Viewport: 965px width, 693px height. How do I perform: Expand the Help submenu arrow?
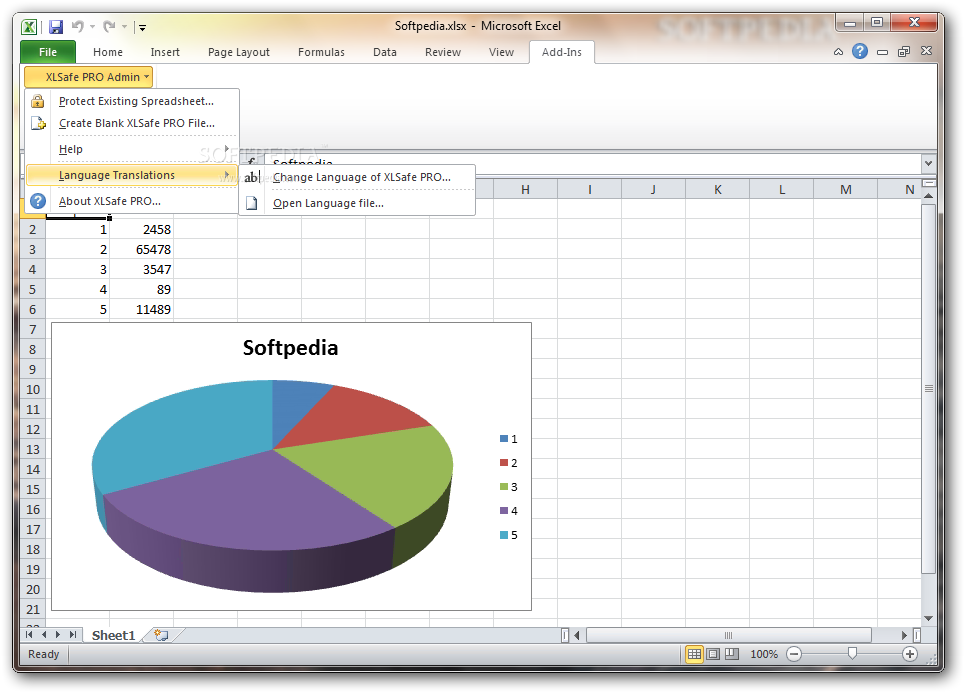[227, 149]
